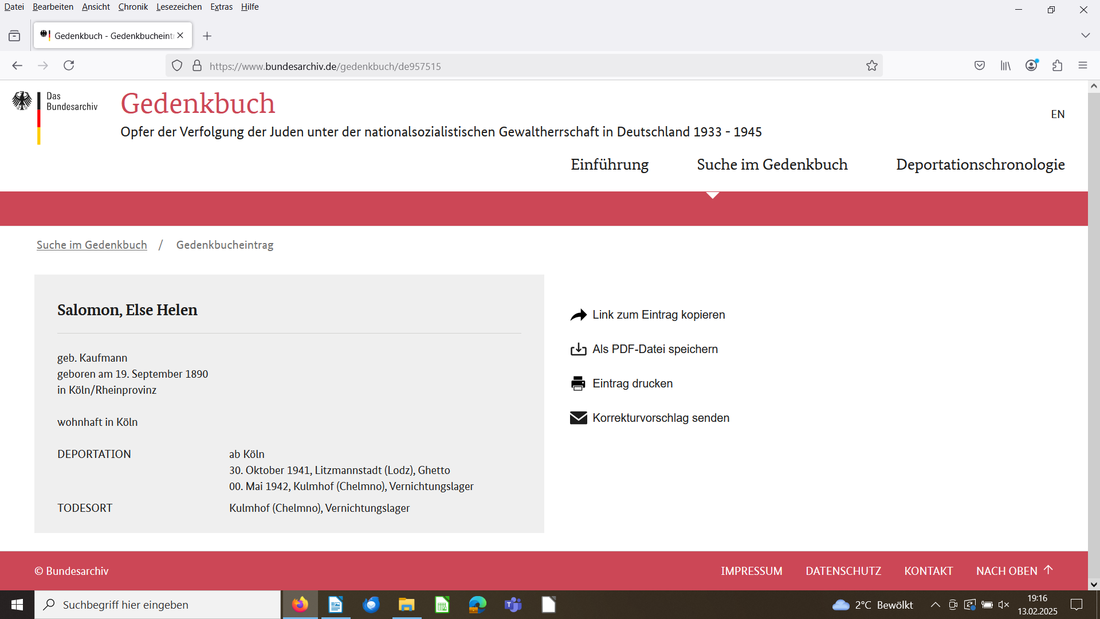The width and height of the screenshot is (1100, 619).
Task: Click the text geboren am 19. September 1890
Action: pos(133,374)
